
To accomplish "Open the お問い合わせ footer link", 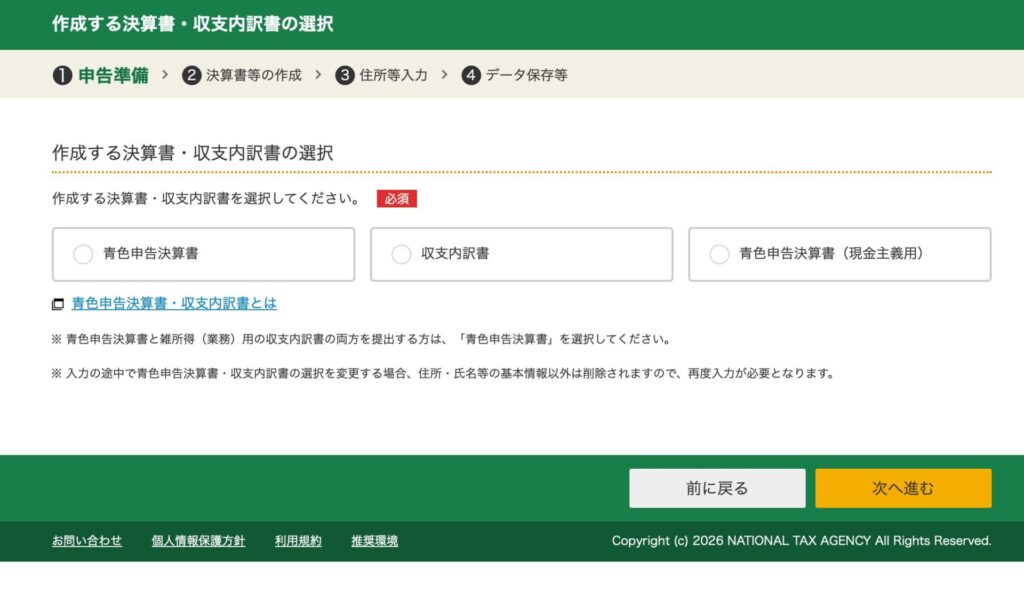I will [x=87, y=541].
